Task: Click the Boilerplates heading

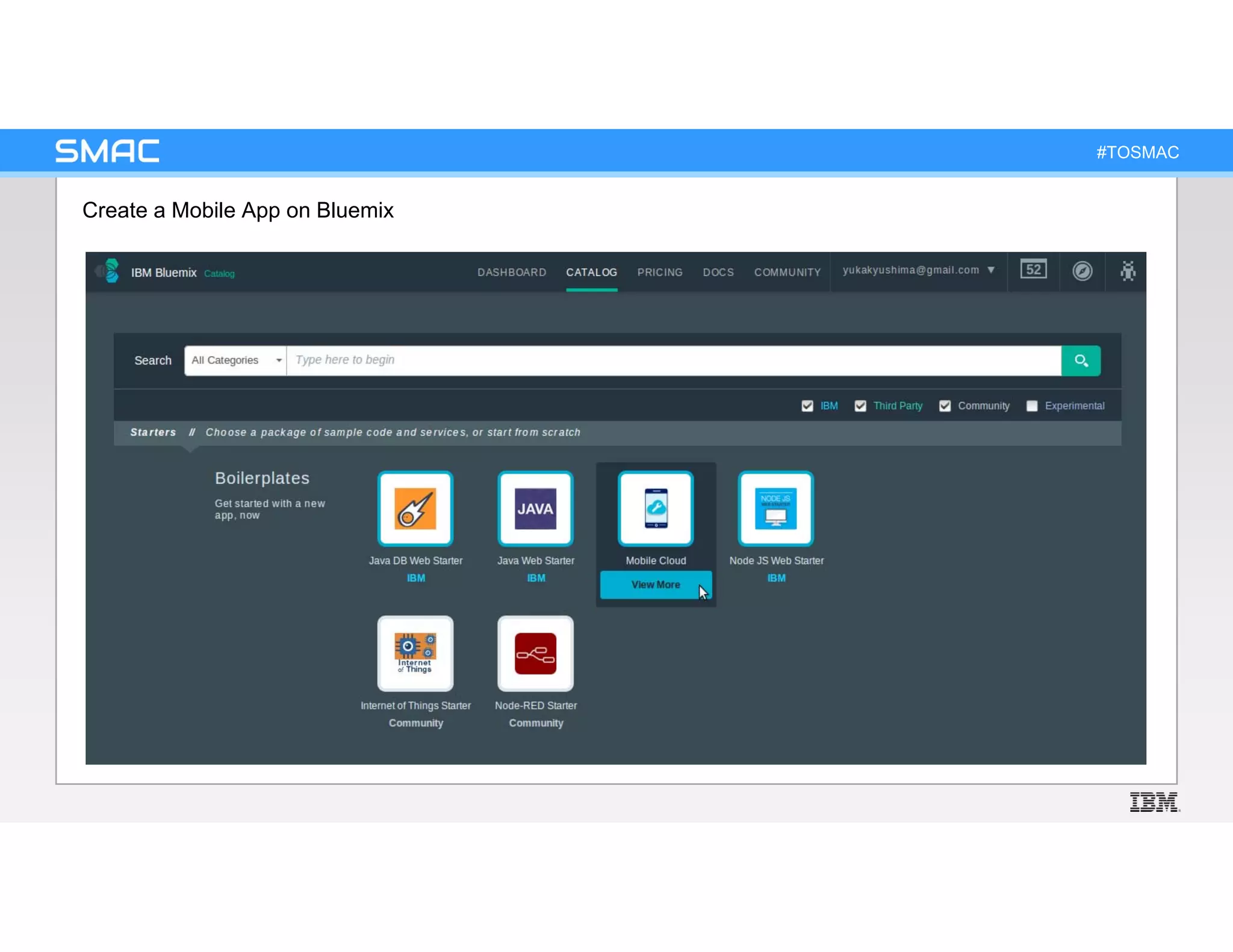Action: [262, 478]
